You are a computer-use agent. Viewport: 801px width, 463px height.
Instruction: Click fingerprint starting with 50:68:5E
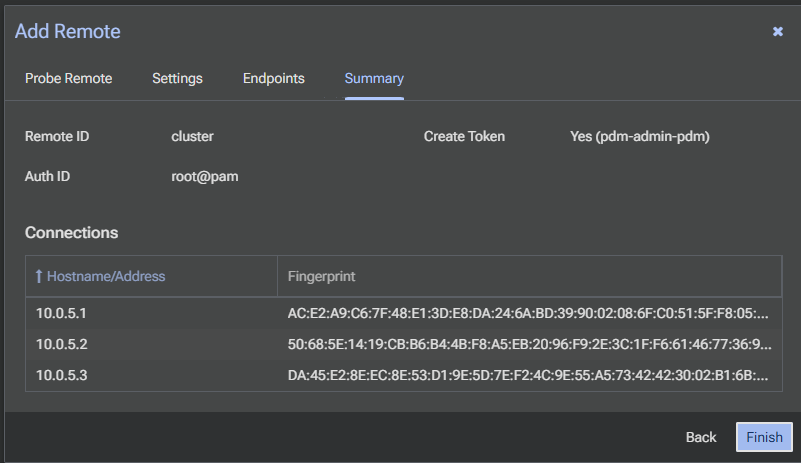529,344
